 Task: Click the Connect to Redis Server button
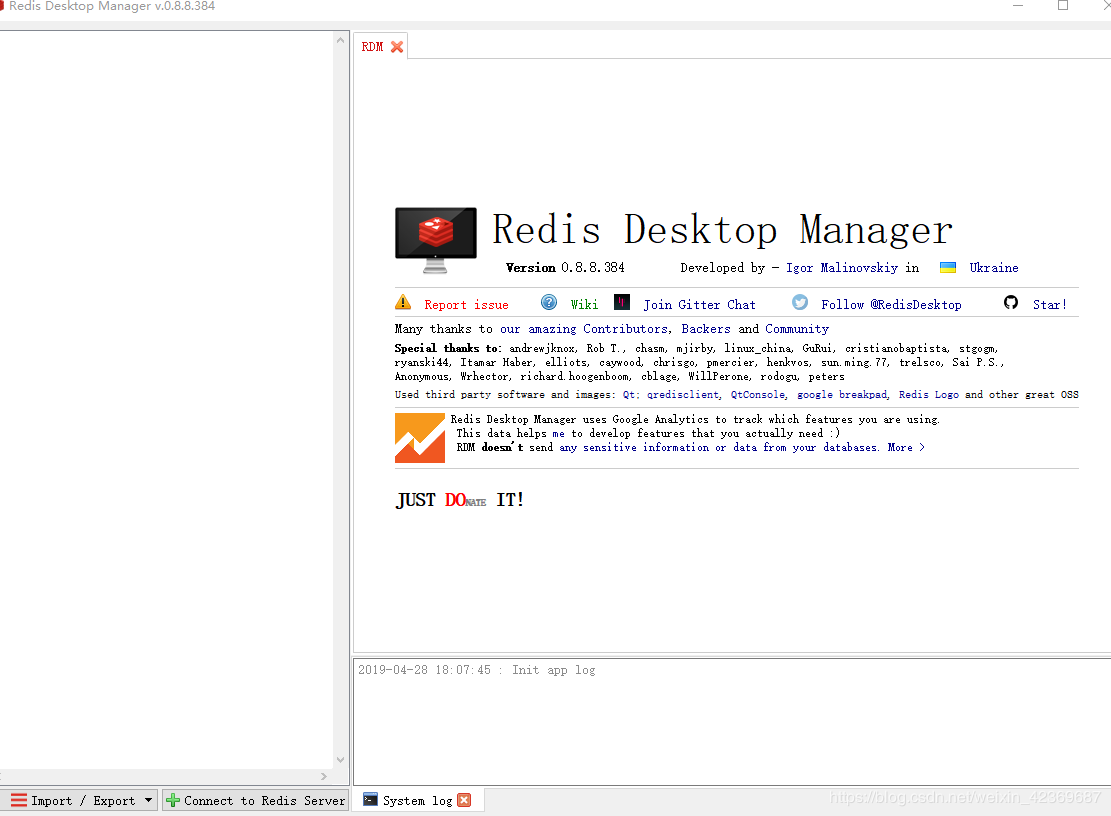(255, 800)
